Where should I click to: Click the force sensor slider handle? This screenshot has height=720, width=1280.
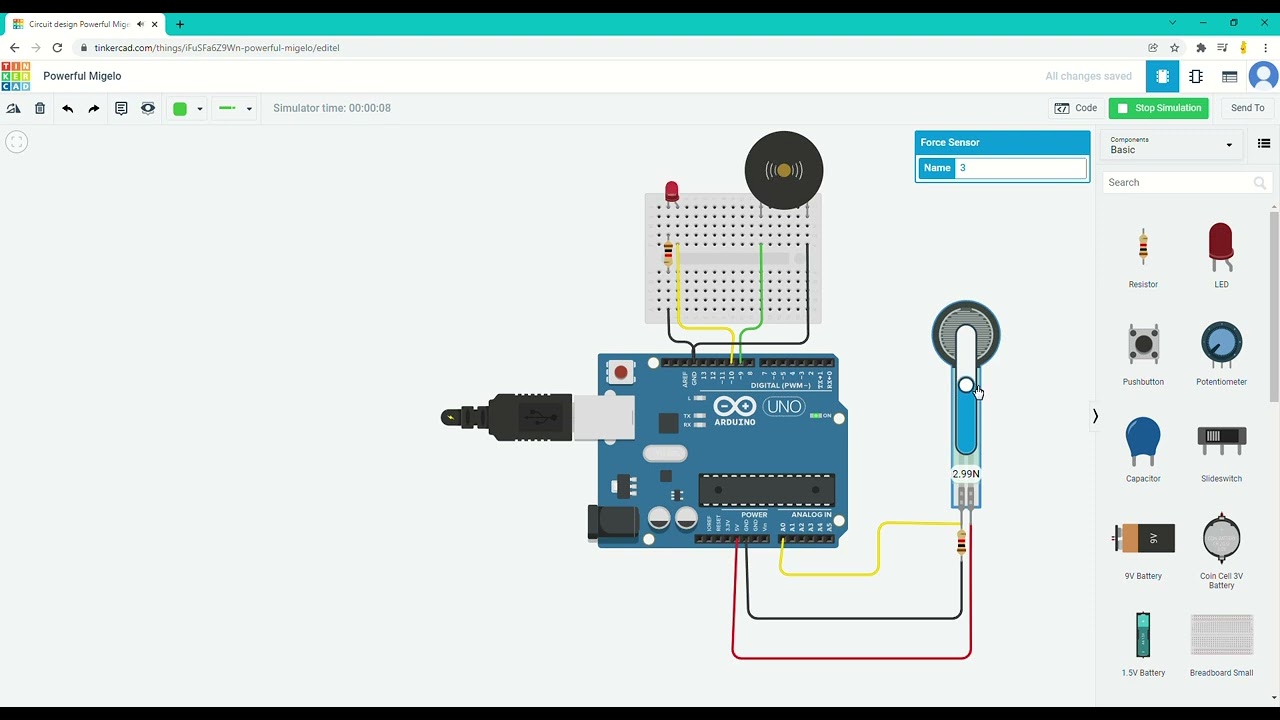[966, 385]
